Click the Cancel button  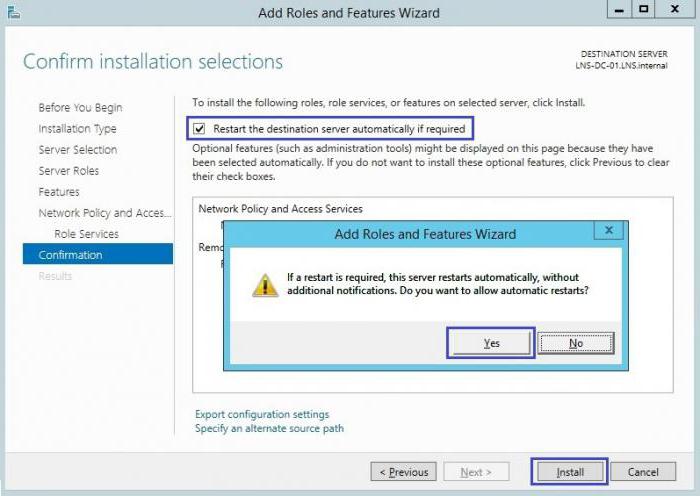[x=643, y=472]
